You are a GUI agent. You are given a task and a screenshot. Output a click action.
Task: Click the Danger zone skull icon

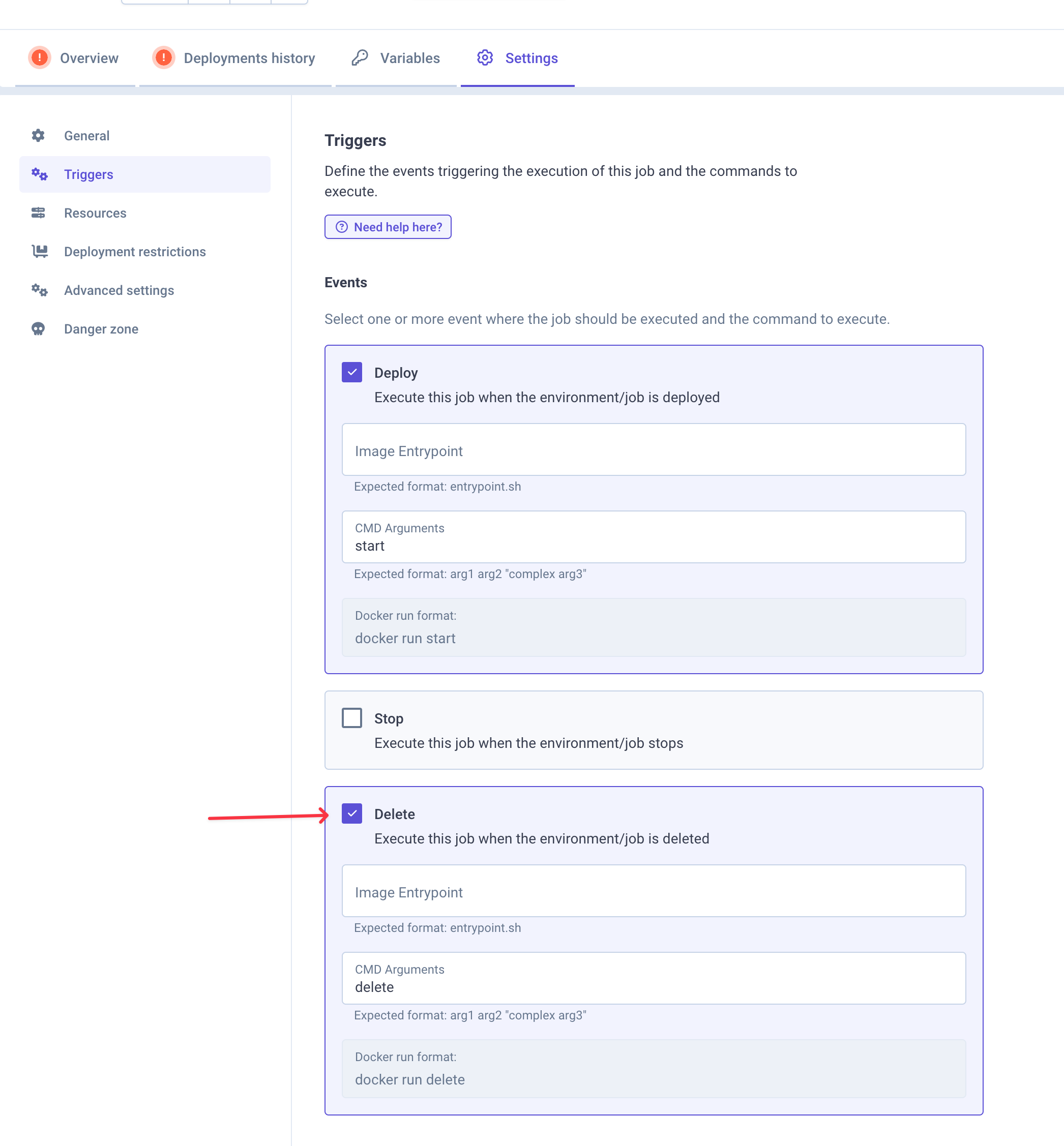(38, 328)
